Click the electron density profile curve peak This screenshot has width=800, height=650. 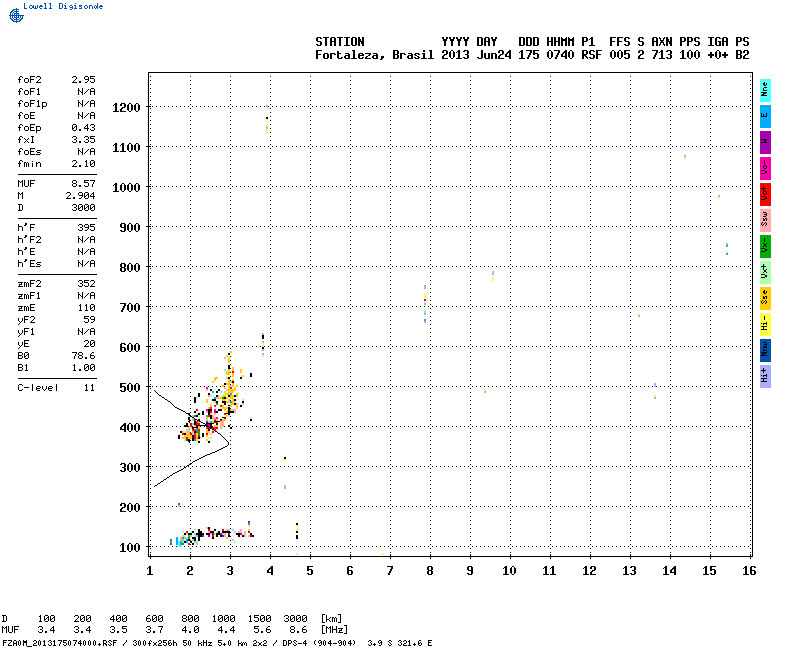(x=228, y=444)
